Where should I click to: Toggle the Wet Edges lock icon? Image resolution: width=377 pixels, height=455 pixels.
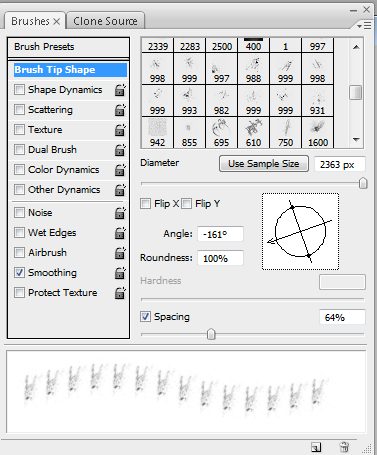[120, 233]
